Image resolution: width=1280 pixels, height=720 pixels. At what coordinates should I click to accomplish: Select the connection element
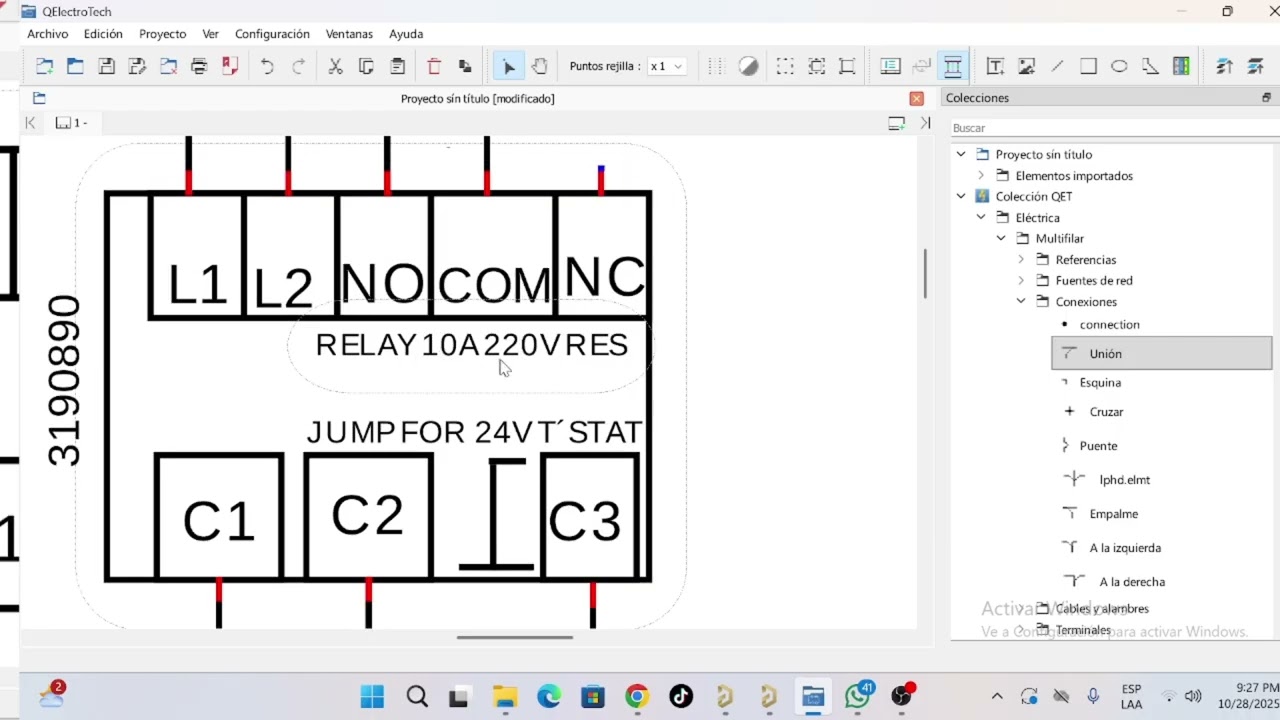tap(1109, 325)
